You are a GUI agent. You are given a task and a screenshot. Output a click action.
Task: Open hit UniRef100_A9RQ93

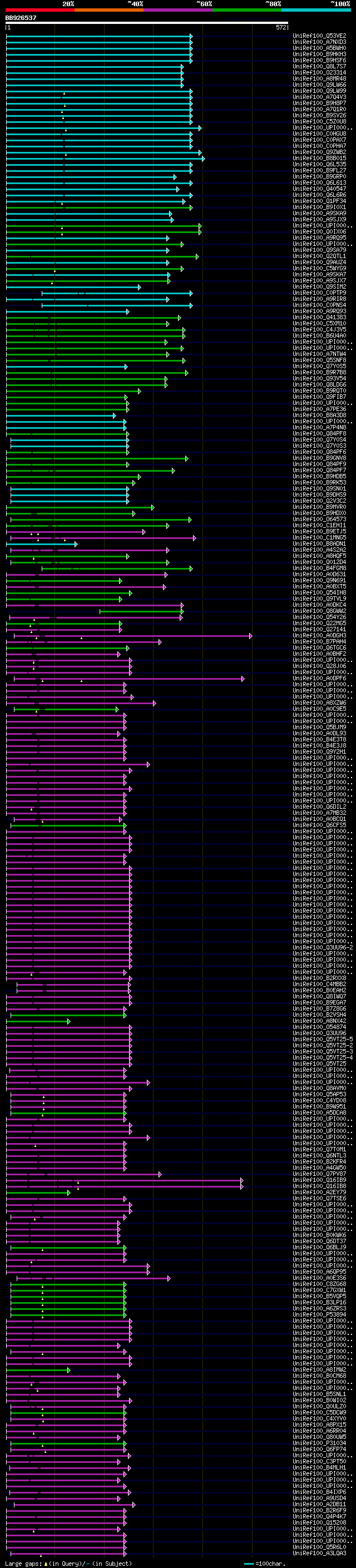click(319, 311)
